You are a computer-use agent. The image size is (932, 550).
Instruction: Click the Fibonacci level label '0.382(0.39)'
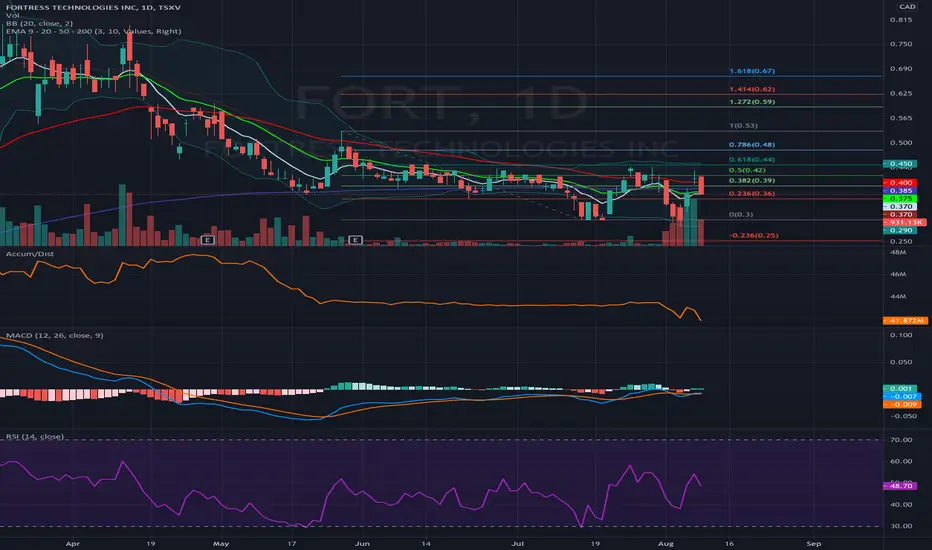pos(752,180)
